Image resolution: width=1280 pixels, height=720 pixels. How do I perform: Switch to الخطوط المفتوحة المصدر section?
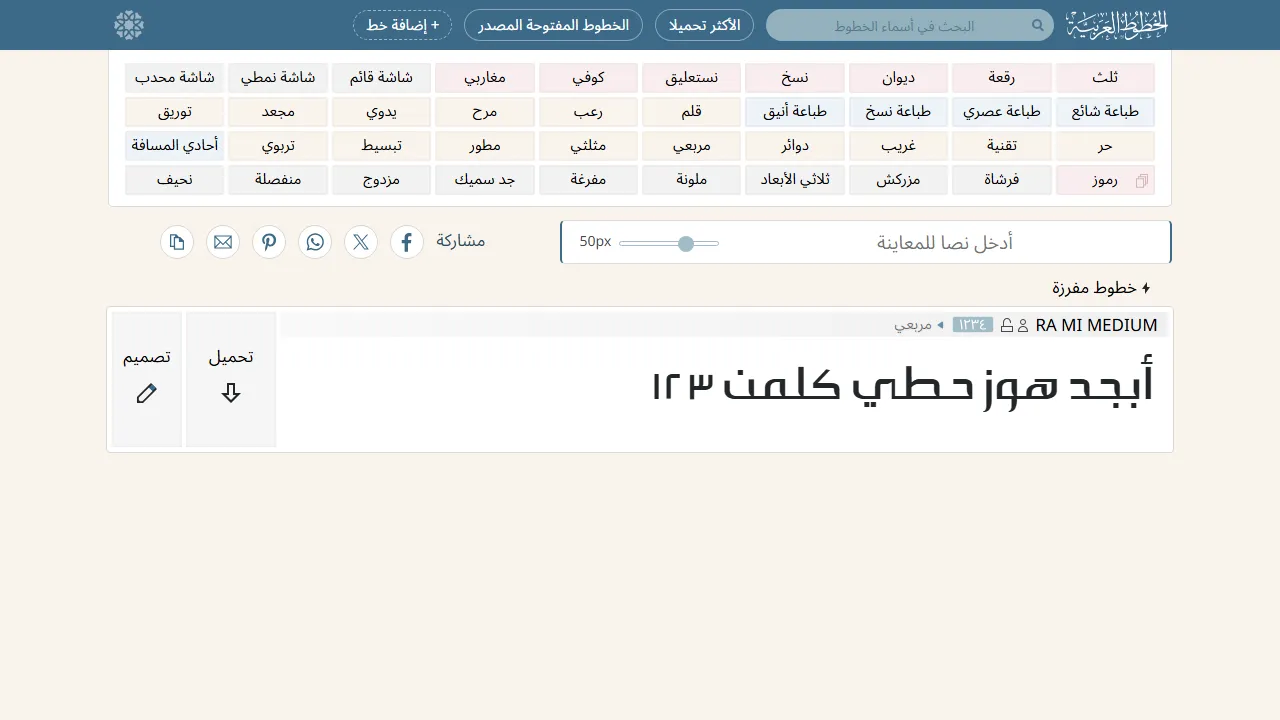(553, 25)
